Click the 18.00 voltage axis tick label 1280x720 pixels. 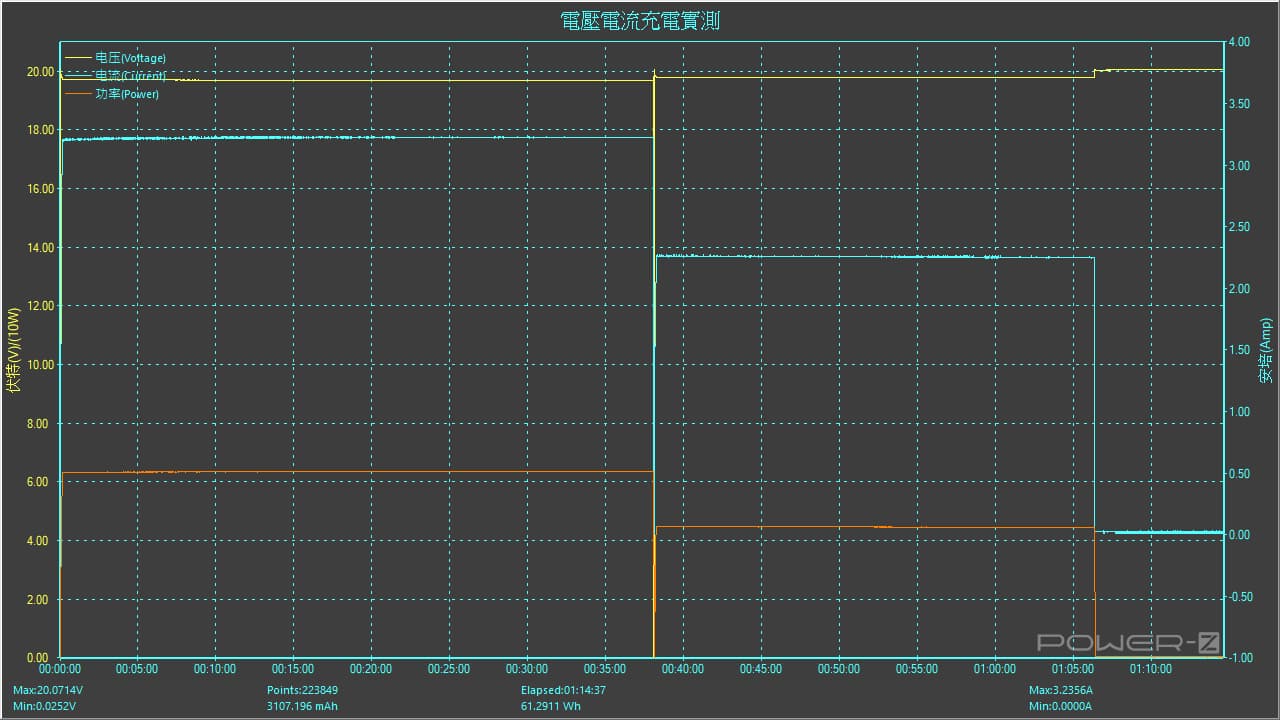(x=40, y=130)
